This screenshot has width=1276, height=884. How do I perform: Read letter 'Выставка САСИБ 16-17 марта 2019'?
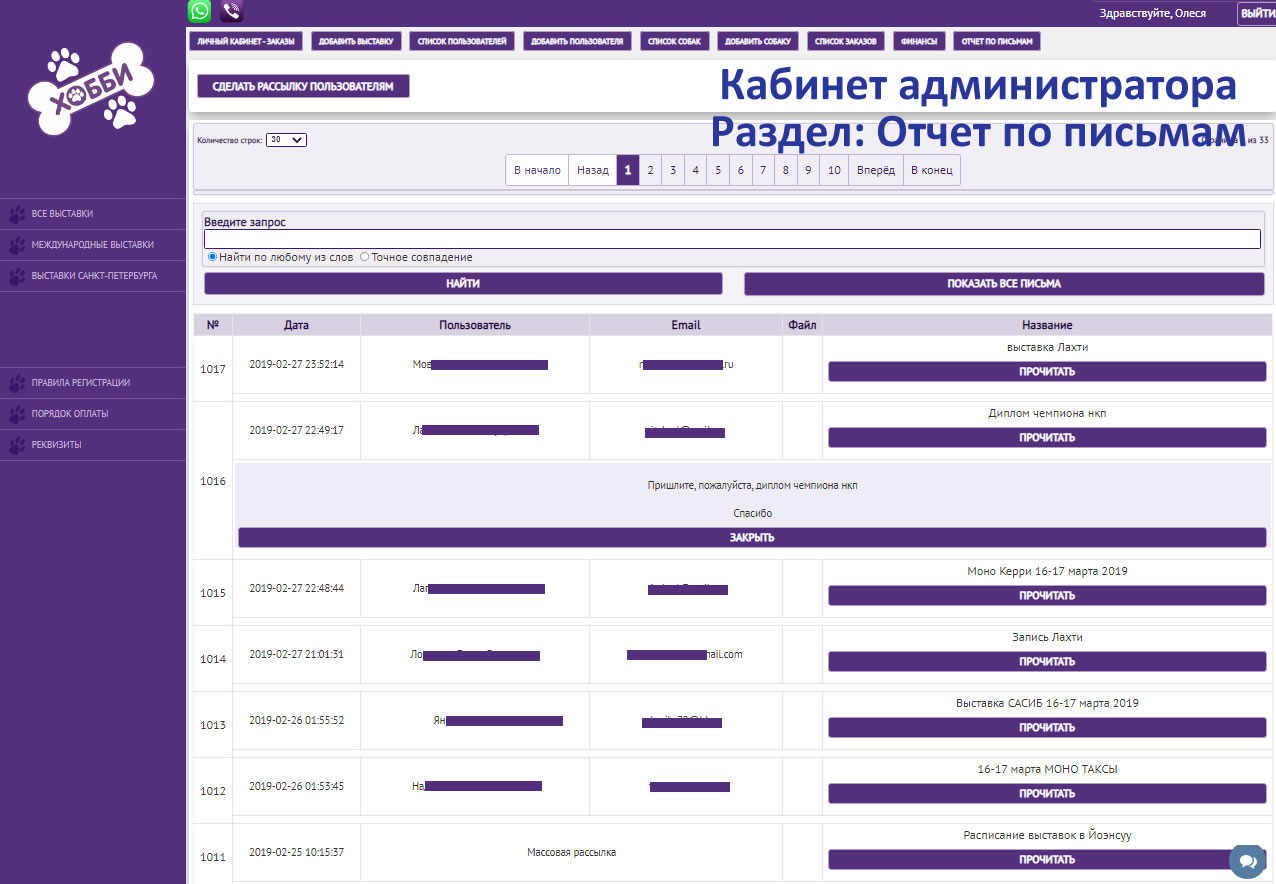(x=1047, y=728)
